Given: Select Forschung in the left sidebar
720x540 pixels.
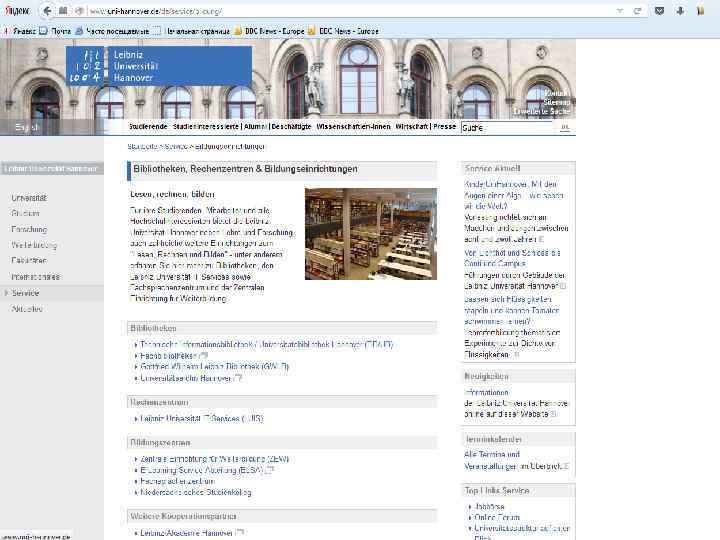Looking at the screenshot, I should coord(29,229).
